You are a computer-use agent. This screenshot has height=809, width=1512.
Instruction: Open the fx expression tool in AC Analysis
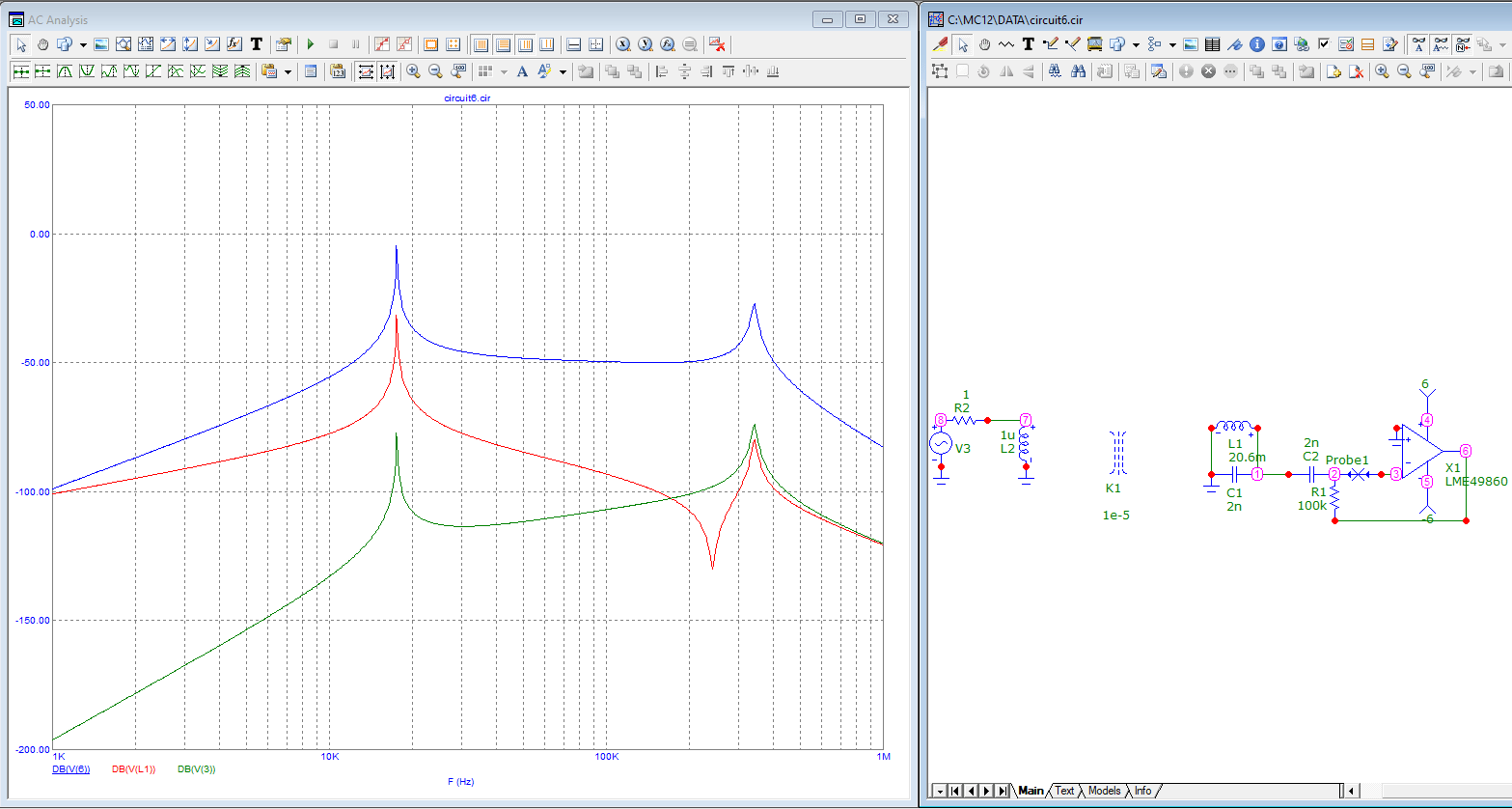[234, 44]
